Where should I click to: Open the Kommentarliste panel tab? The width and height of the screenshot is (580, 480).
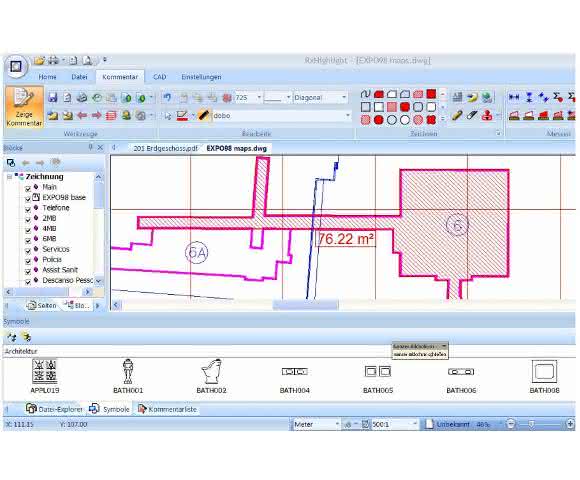[168, 409]
